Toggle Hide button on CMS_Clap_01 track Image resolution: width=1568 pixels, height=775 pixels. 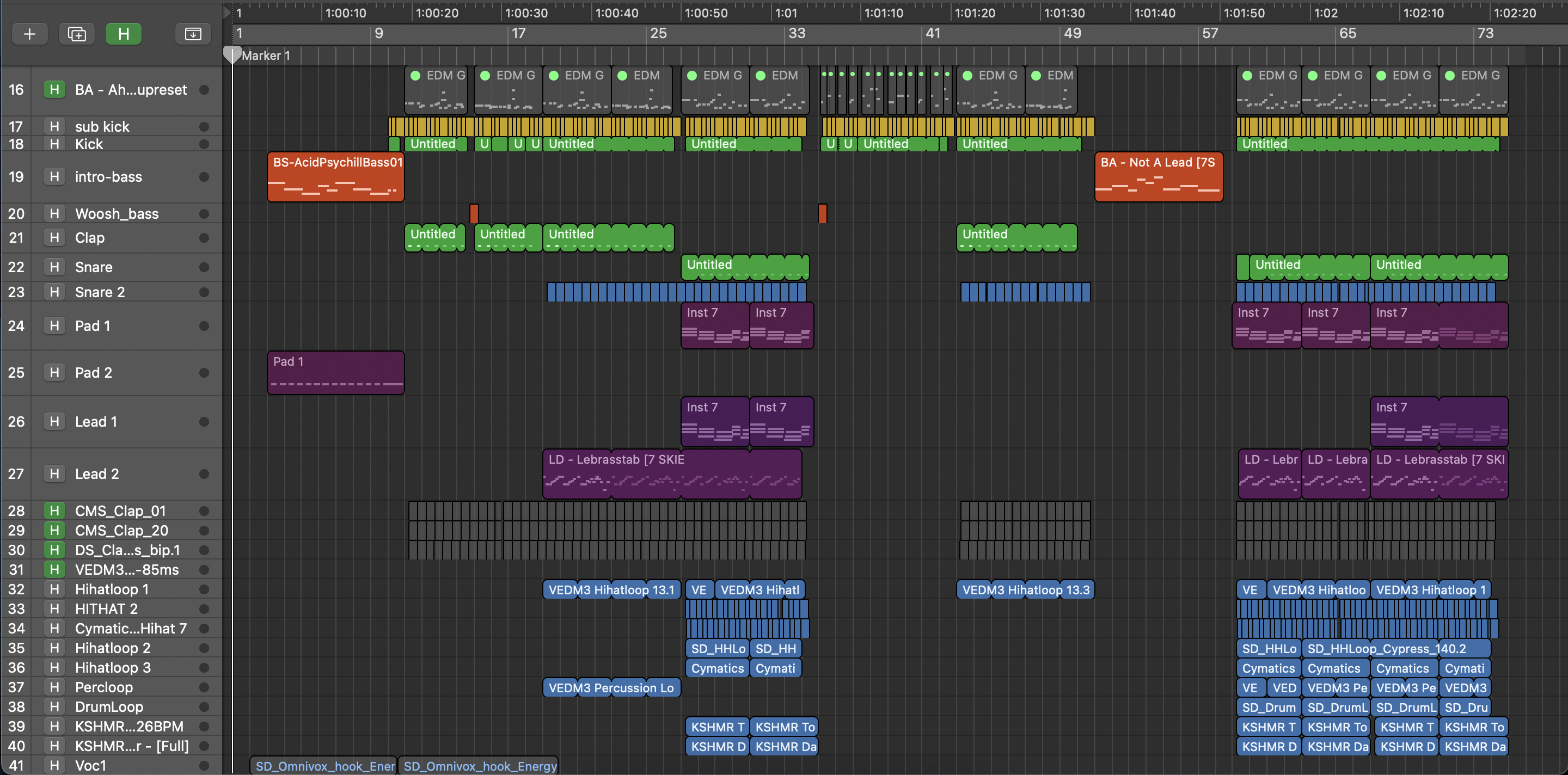pos(54,511)
